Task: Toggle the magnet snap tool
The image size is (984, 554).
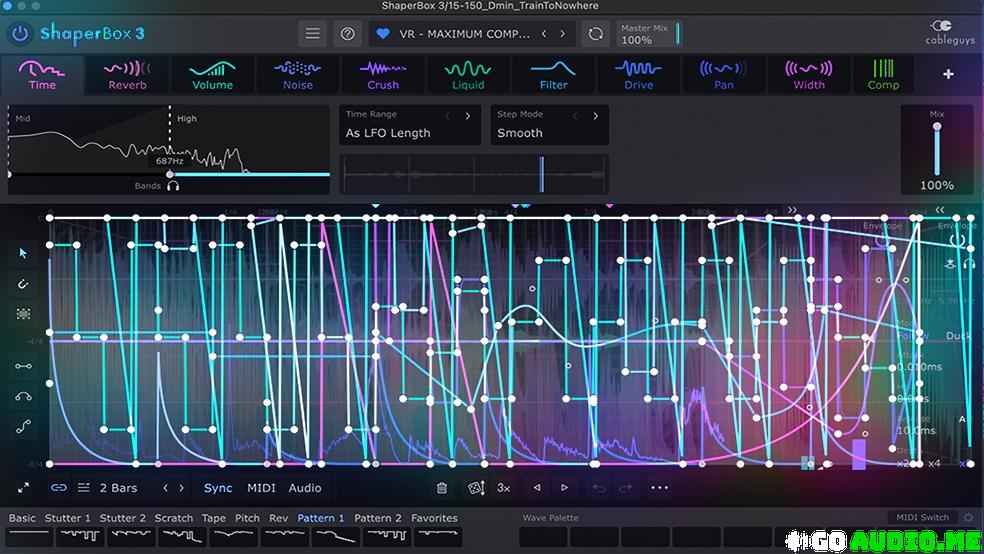Action: point(23,284)
